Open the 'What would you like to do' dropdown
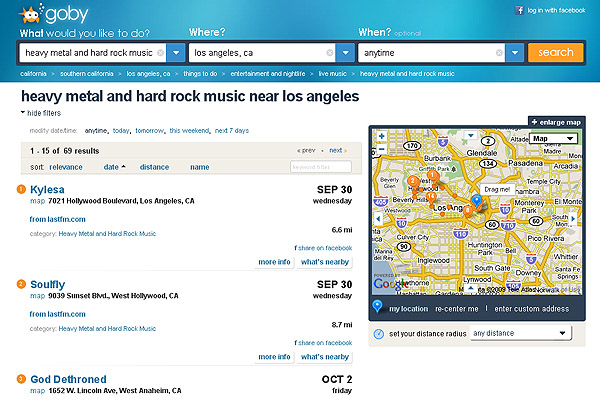 176,53
